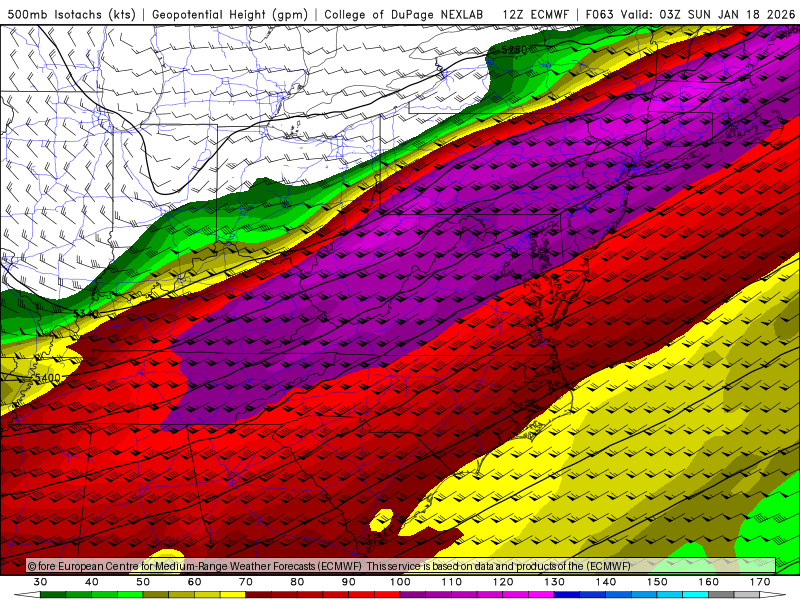Screen dimensions: 800x600
Task: Pick the dark purple swatch starting at 100
Action: point(413,596)
